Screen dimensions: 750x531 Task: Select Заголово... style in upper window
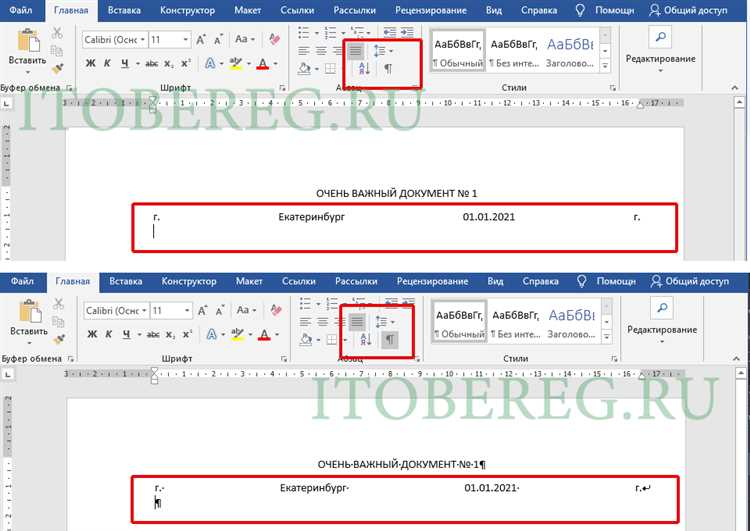click(570, 51)
